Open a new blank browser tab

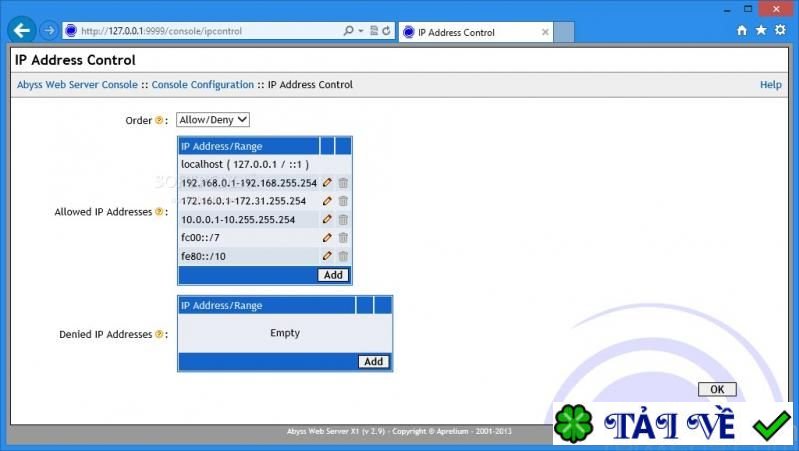pos(564,32)
